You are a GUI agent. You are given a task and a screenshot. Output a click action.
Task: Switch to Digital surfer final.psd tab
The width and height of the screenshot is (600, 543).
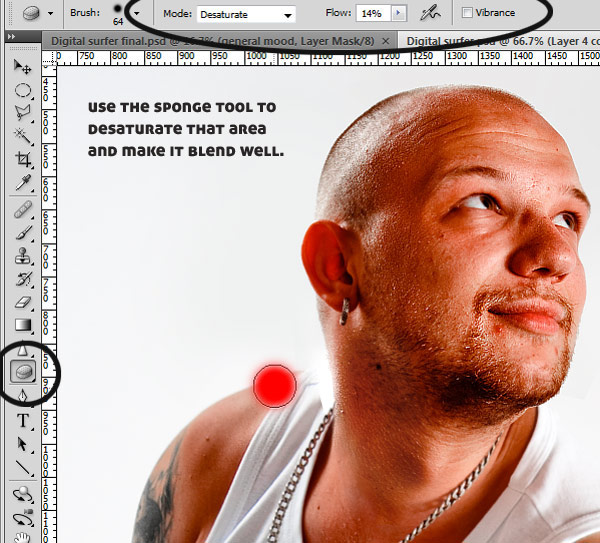pos(212,41)
